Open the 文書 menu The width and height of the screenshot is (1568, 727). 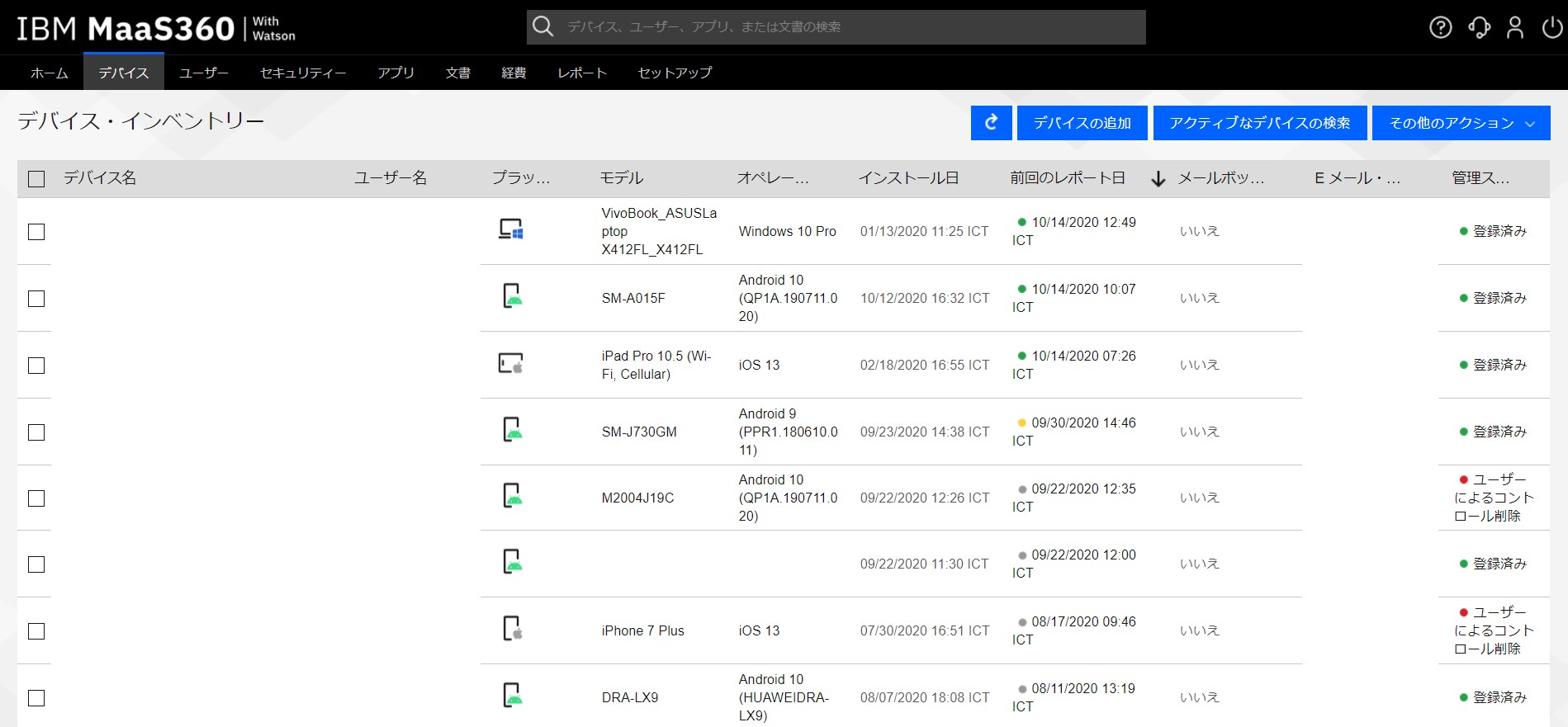coord(458,73)
